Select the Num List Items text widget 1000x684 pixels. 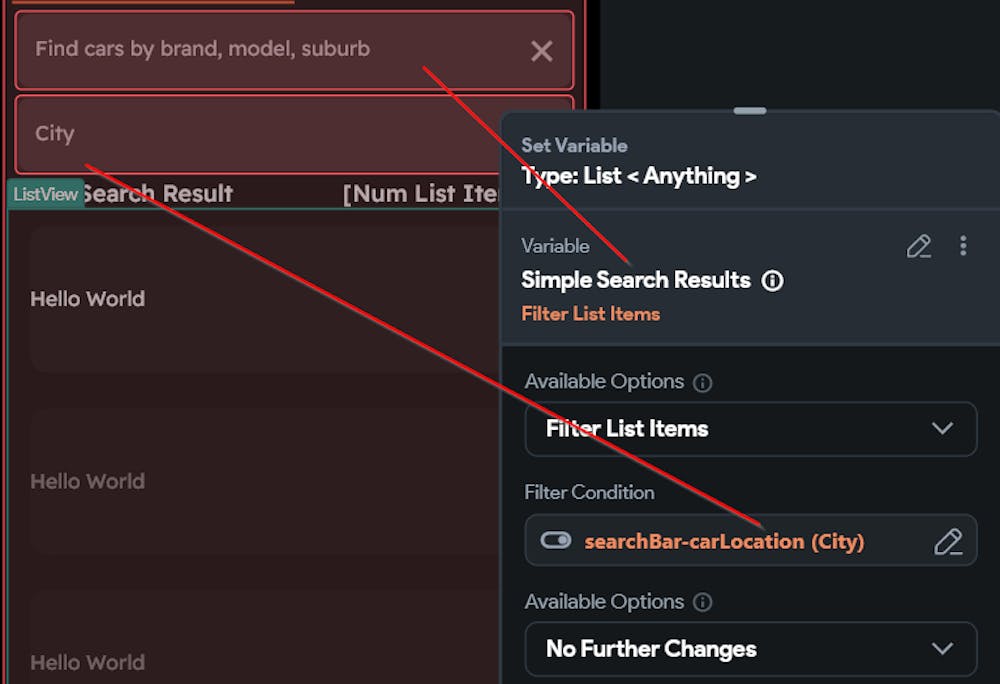[420, 194]
